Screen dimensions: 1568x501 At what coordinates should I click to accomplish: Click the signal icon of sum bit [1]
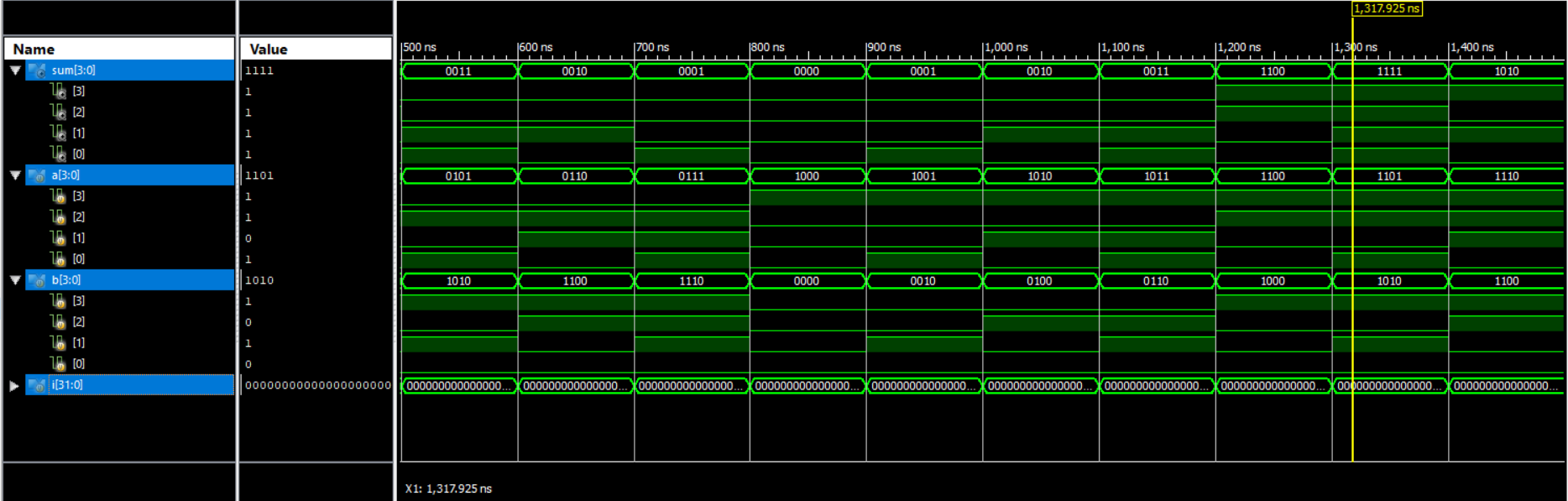coord(58,133)
